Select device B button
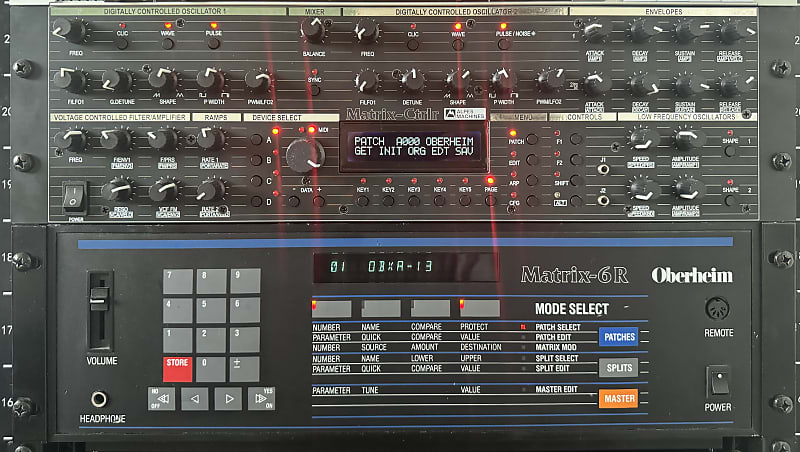This screenshot has height=452, width=800. pos(256,160)
